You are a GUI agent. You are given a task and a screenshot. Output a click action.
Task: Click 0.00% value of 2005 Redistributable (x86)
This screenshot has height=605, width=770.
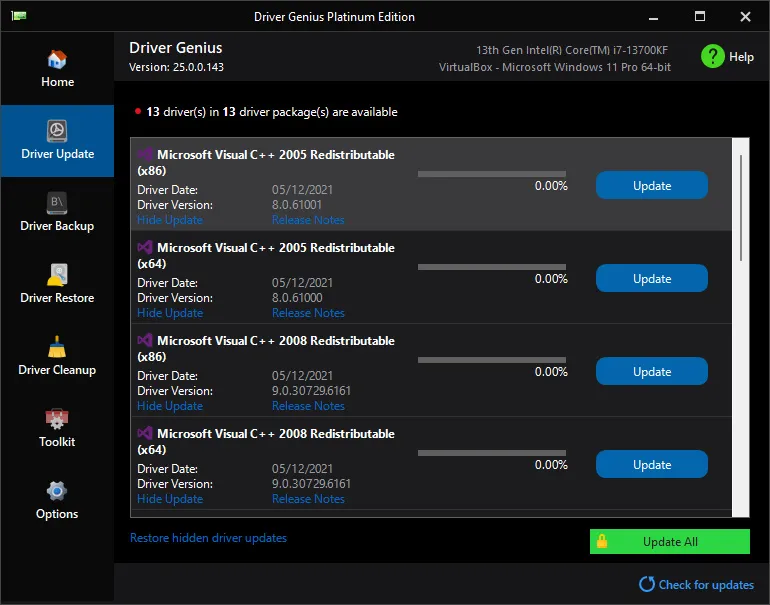point(551,186)
